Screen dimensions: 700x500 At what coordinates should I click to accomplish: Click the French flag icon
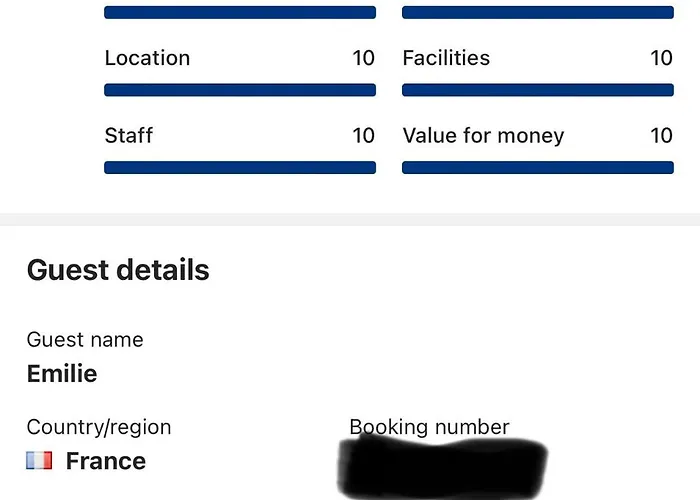[x=39, y=461]
